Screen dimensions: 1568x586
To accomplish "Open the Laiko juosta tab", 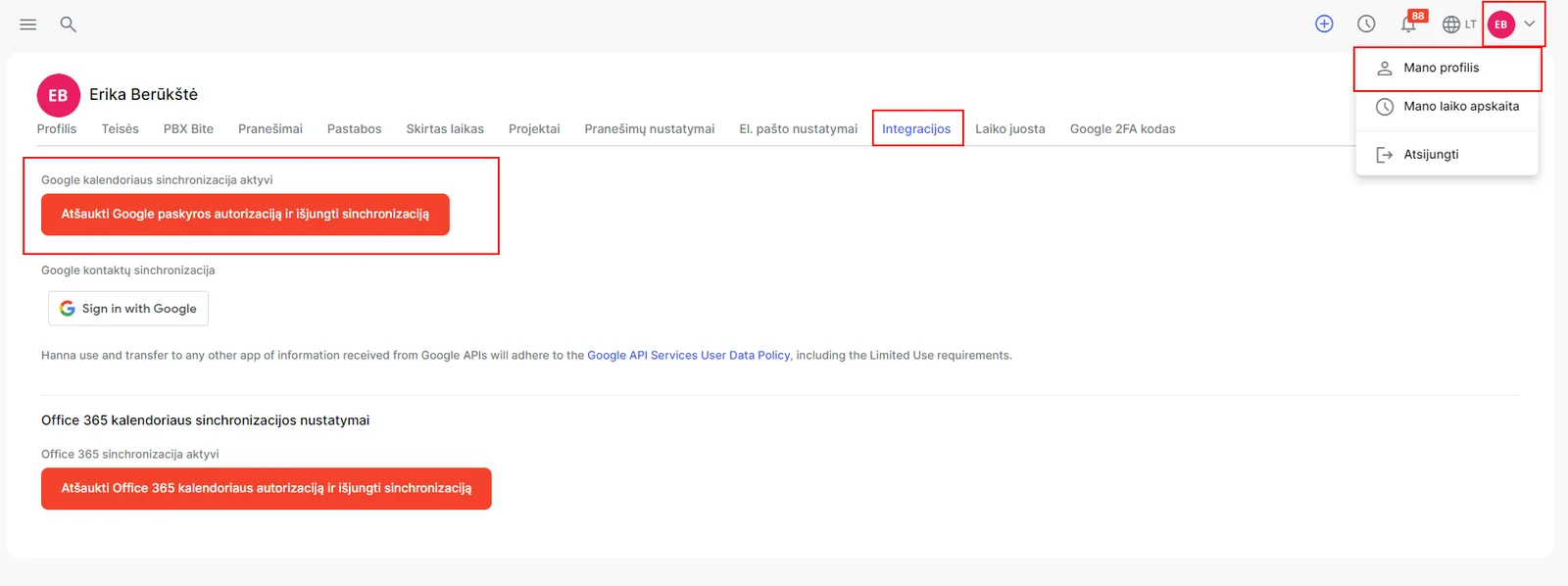I will click(1010, 129).
